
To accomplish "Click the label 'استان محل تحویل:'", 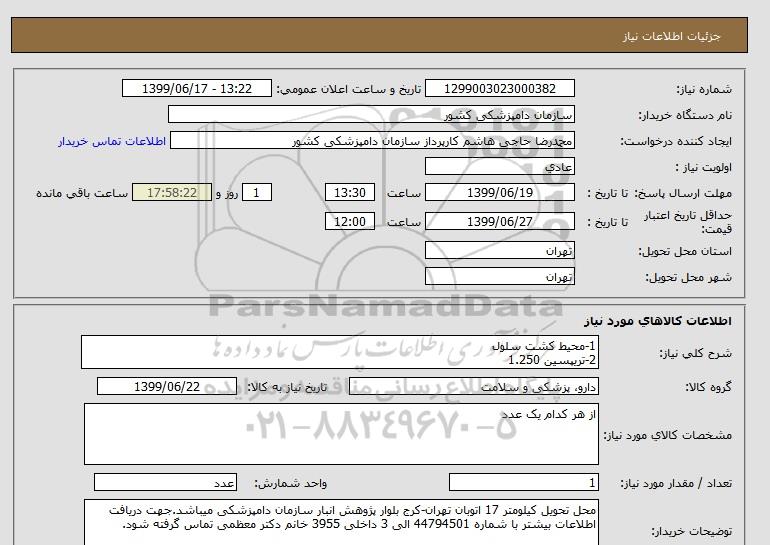I will [x=685, y=251].
